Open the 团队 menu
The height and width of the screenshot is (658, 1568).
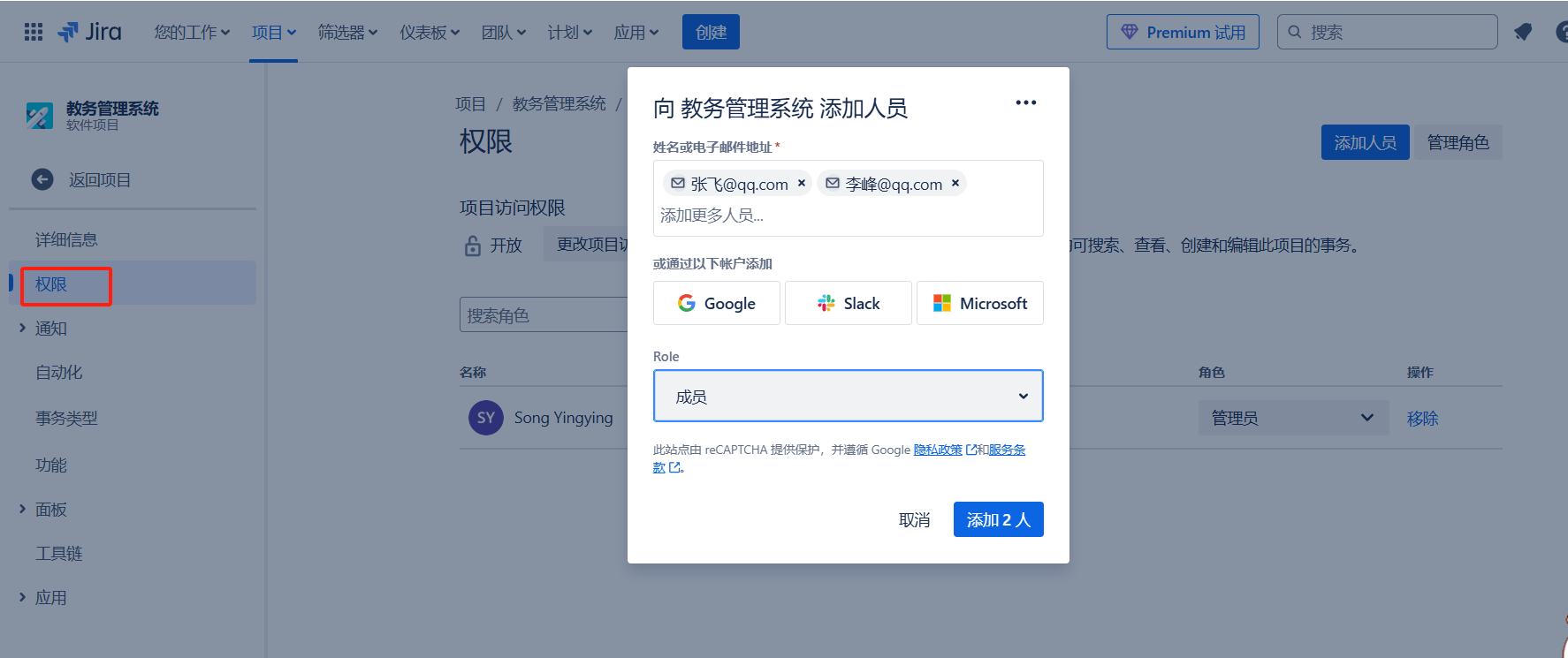(503, 33)
